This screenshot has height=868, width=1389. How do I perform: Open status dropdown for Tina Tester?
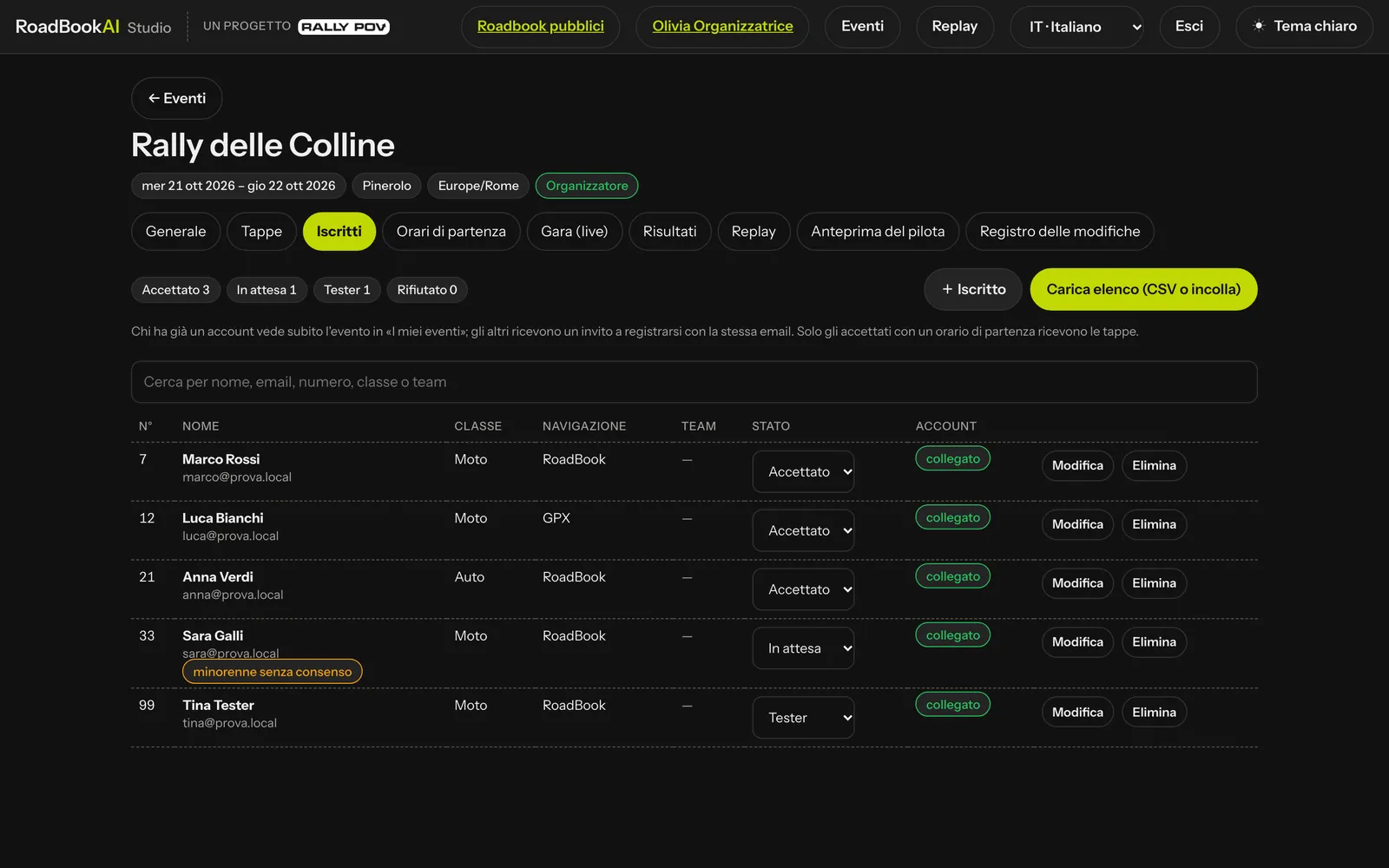(x=803, y=718)
